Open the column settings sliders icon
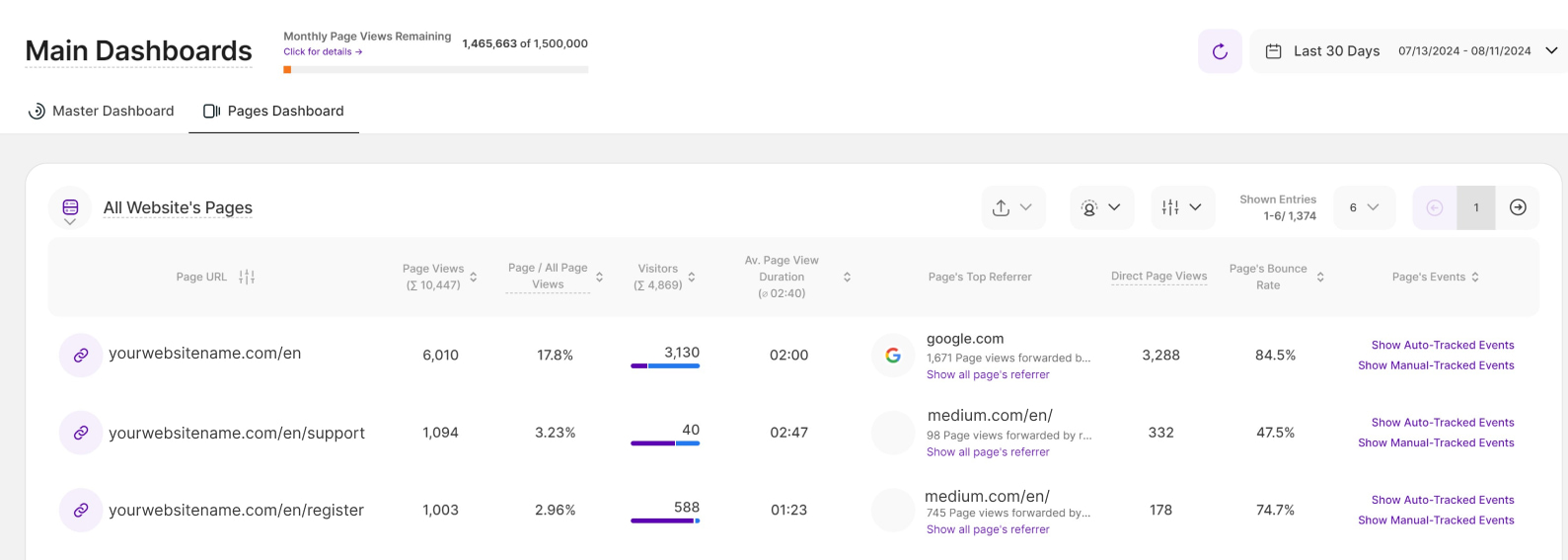1568x560 pixels. coord(1182,207)
